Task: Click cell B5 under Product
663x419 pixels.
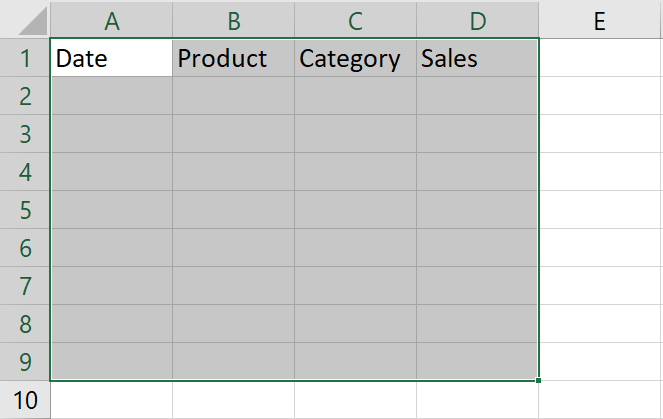Action: point(233,210)
